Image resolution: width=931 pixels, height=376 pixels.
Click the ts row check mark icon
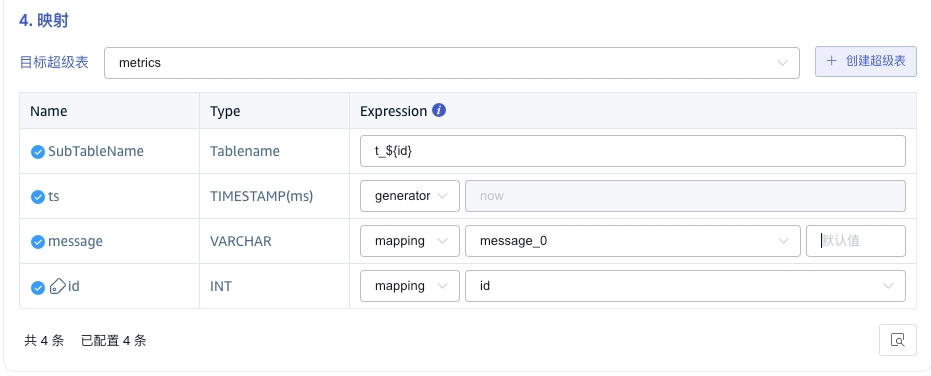(x=38, y=197)
